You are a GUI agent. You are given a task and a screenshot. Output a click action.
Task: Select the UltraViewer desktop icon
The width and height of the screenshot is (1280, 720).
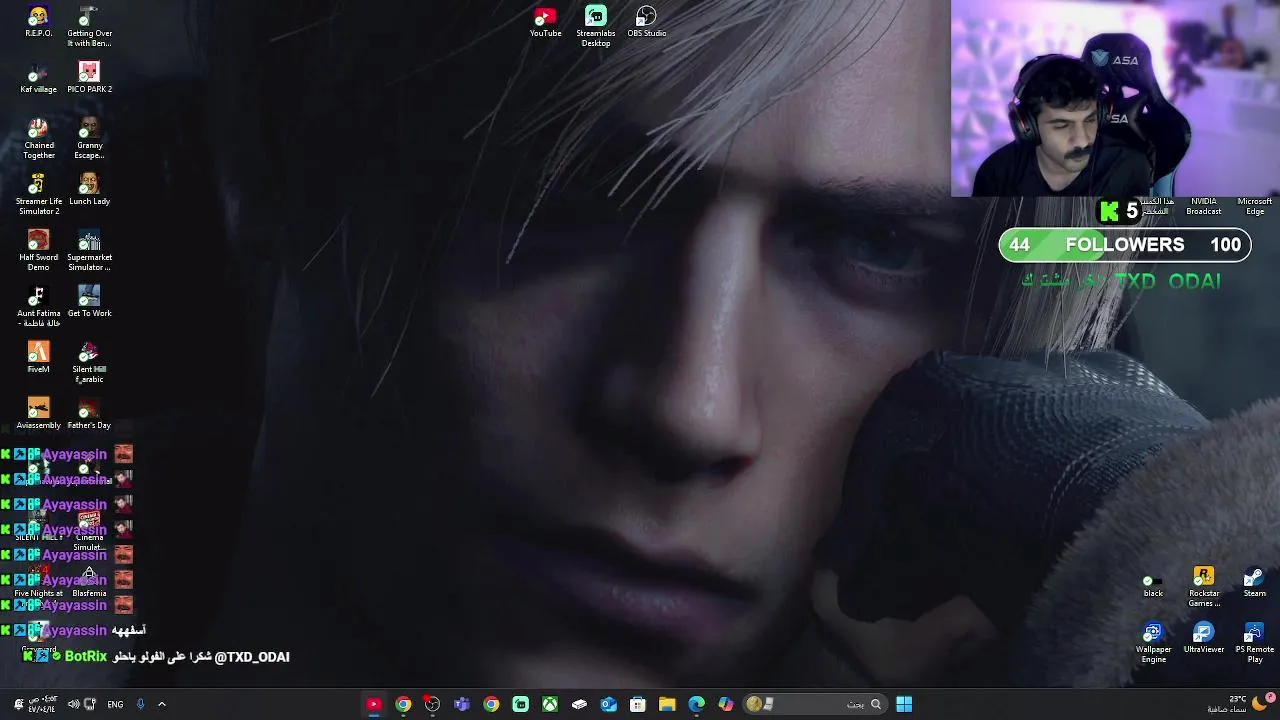pos(1204,638)
